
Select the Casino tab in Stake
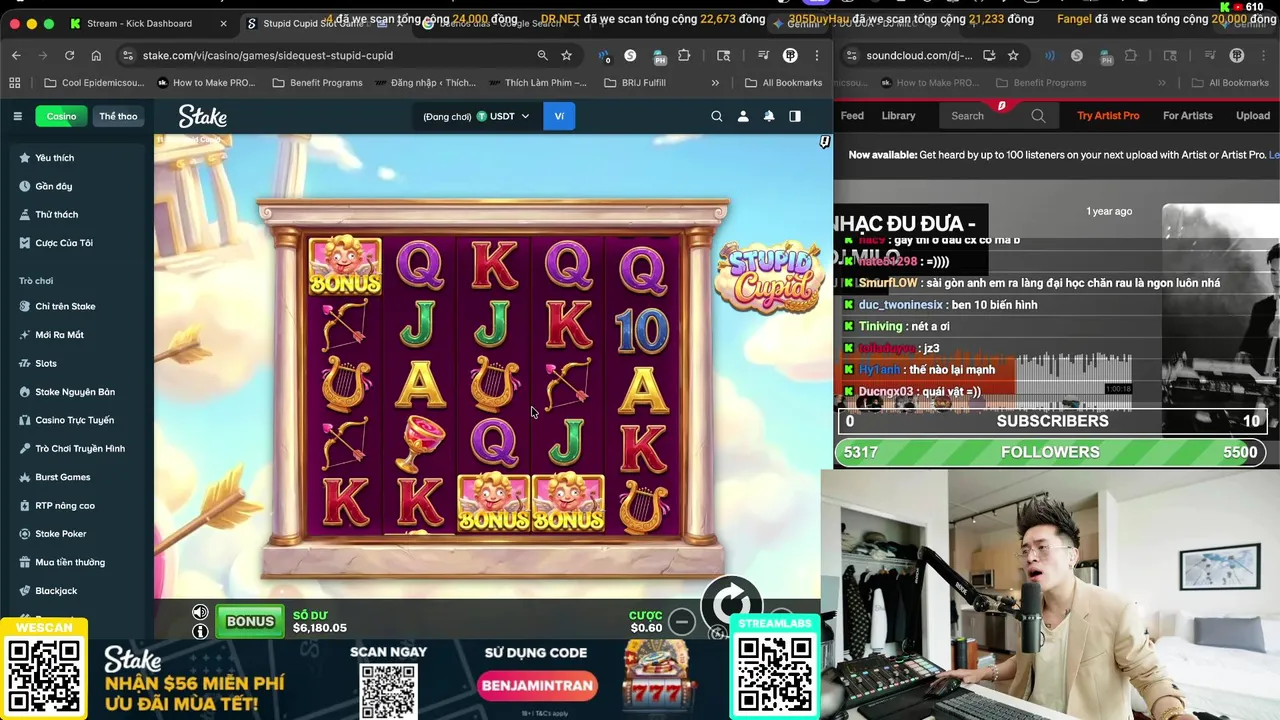(x=61, y=116)
